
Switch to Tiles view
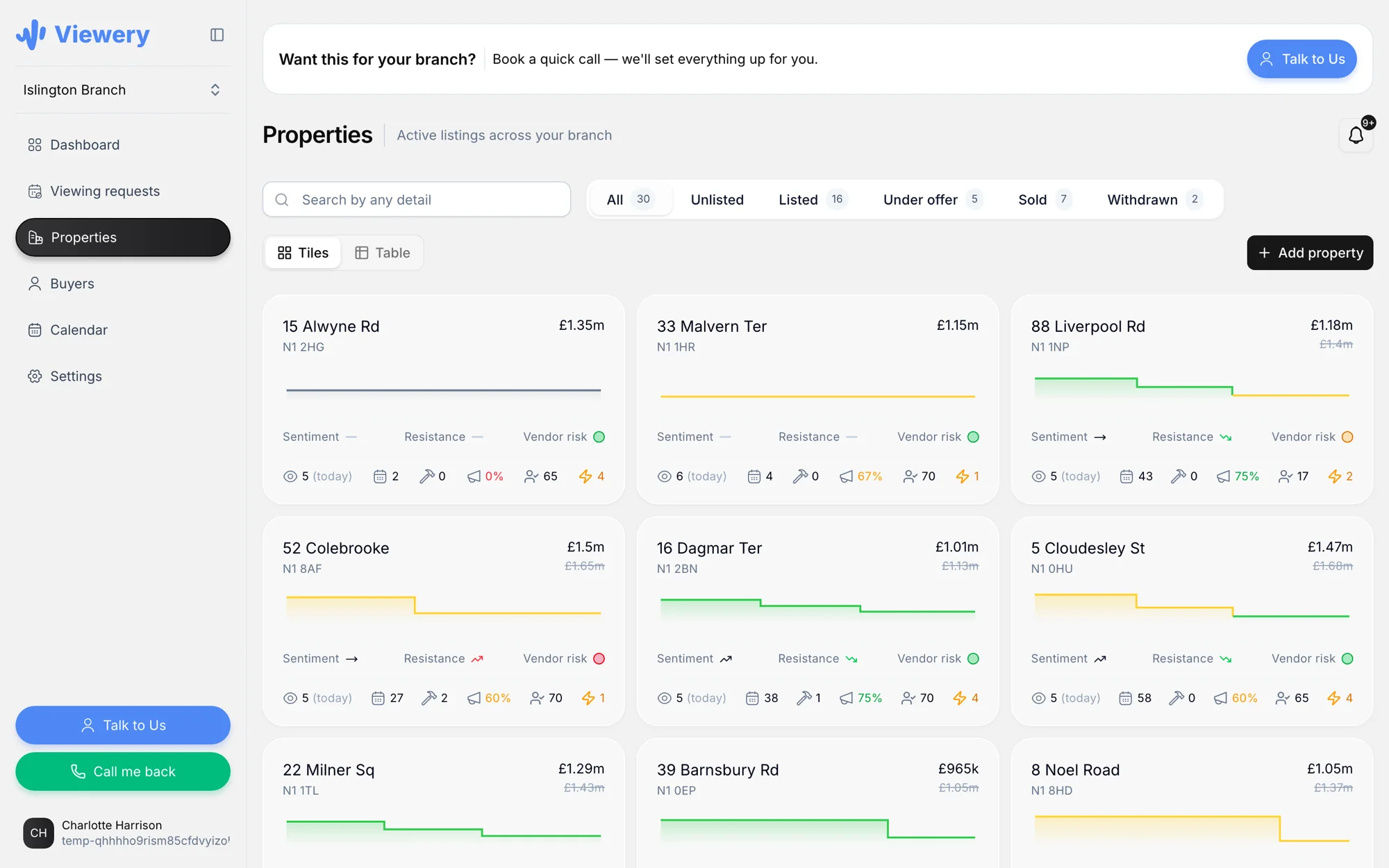click(x=303, y=253)
